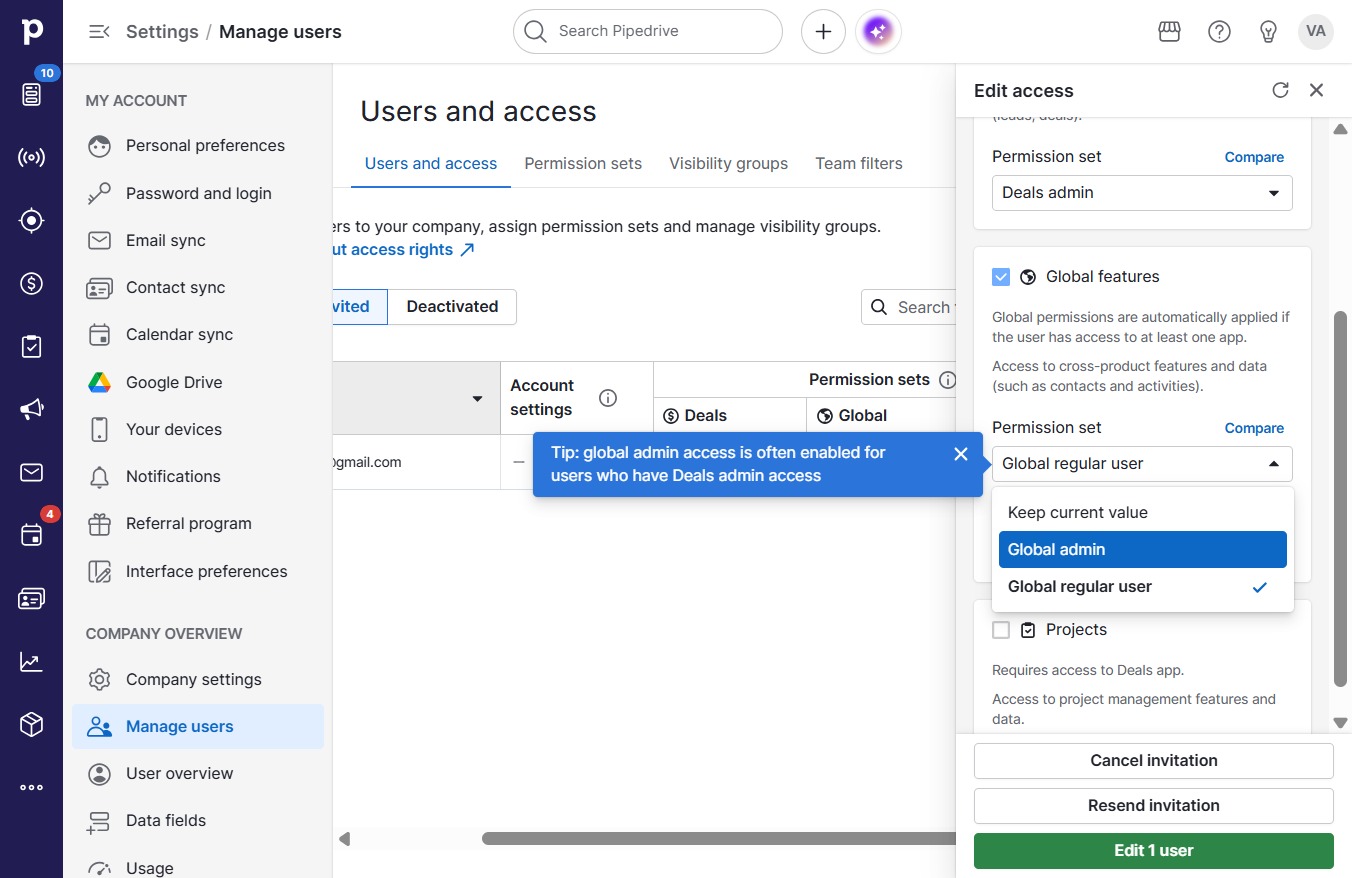Refresh the Edit access panel
Image resolution: width=1352 pixels, height=878 pixels.
[x=1280, y=90]
